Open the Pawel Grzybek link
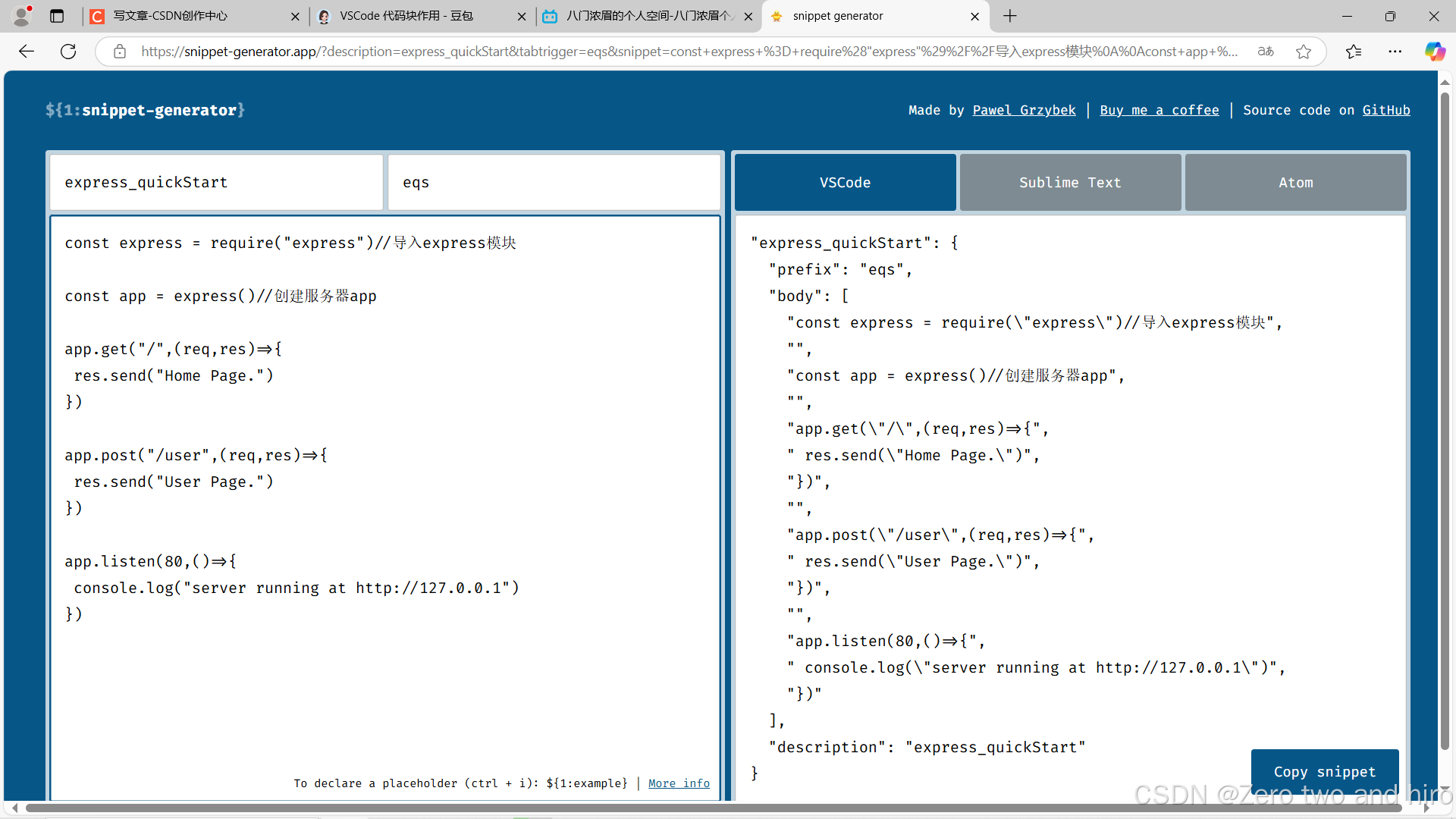Viewport: 1456px width, 819px height. pos(1024,111)
